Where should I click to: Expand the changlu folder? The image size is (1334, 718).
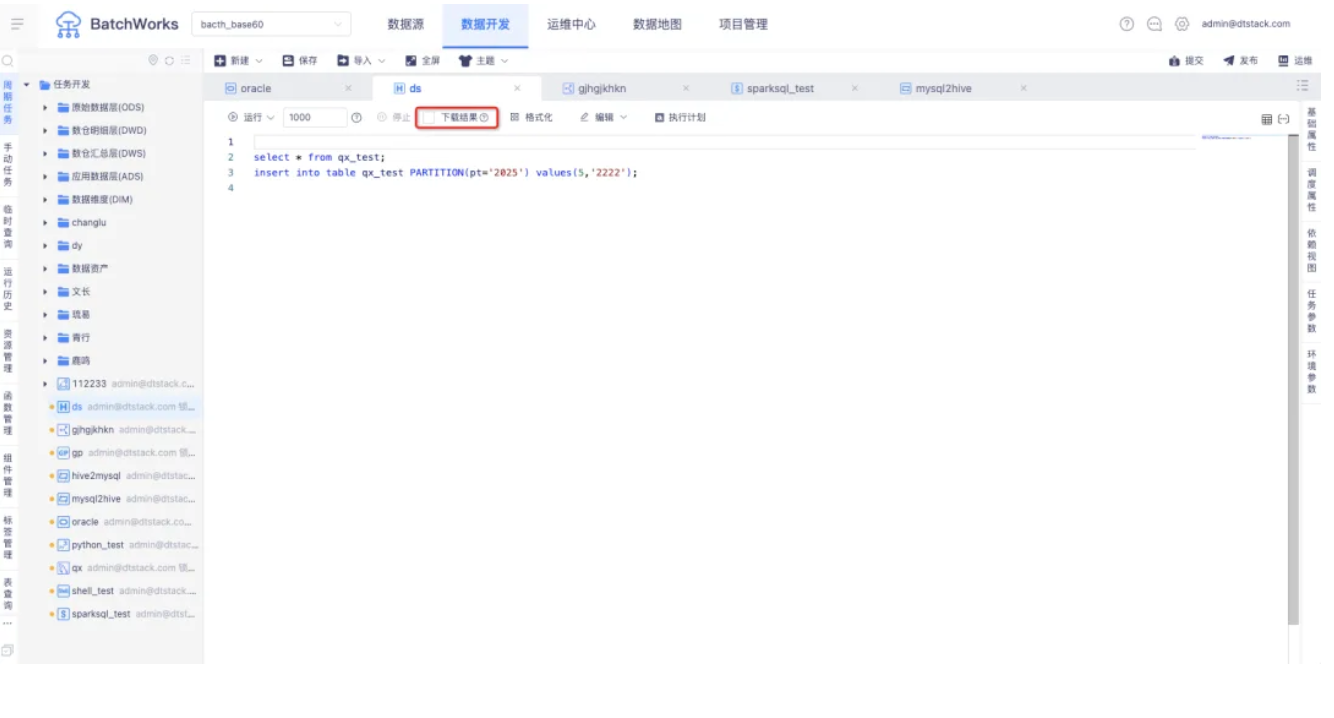[45, 222]
